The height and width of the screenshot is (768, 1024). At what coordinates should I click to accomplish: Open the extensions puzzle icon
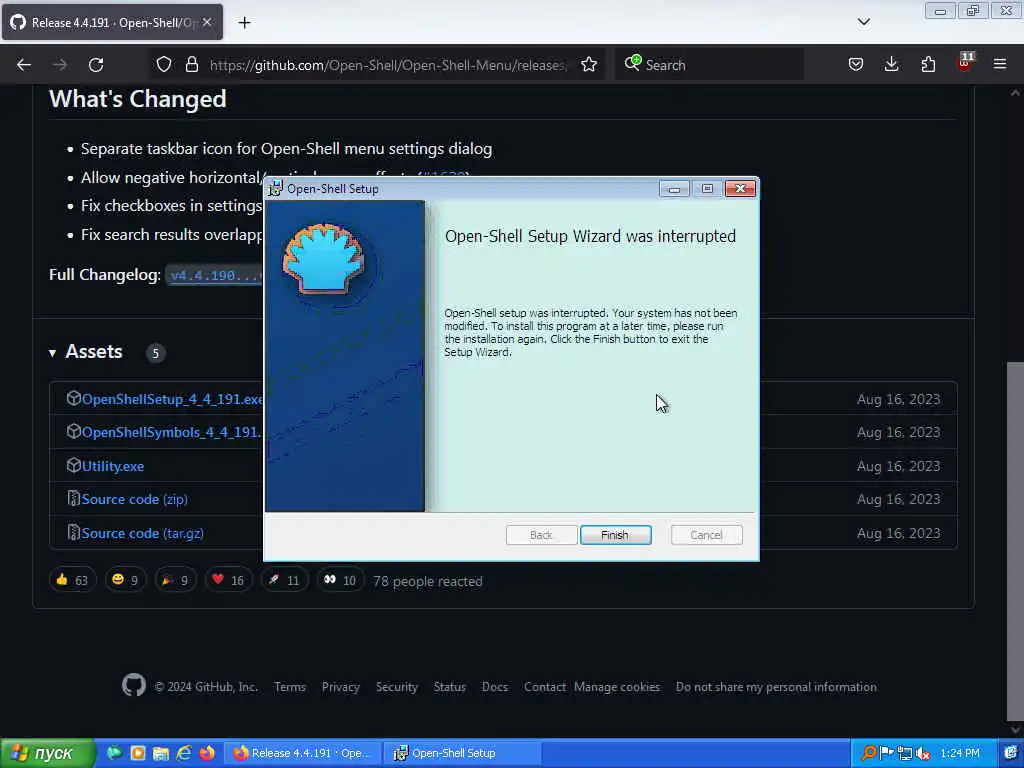[x=928, y=64]
